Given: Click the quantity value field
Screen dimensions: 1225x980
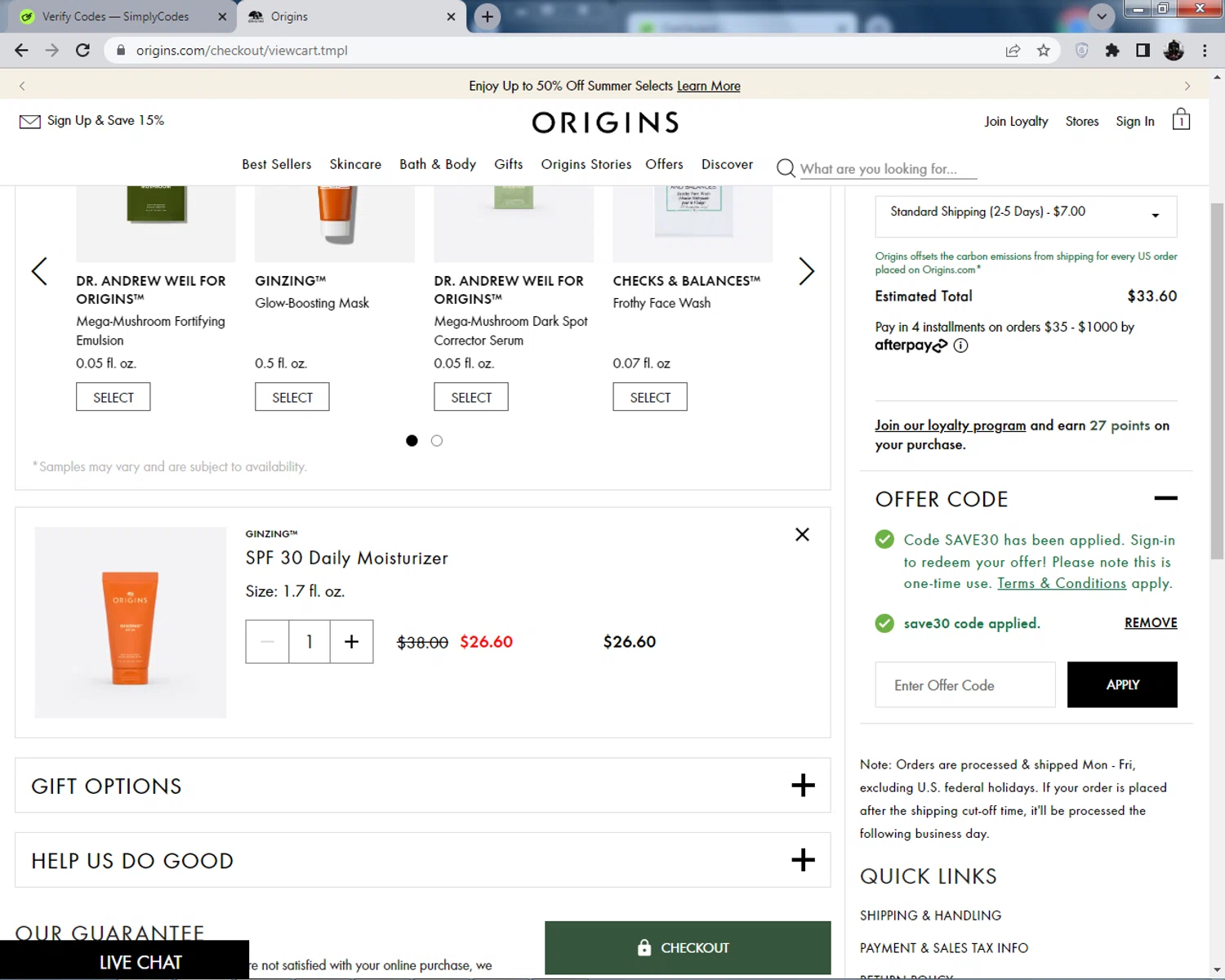Looking at the screenshot, I should pyautogui.click(x=310, y=642).
